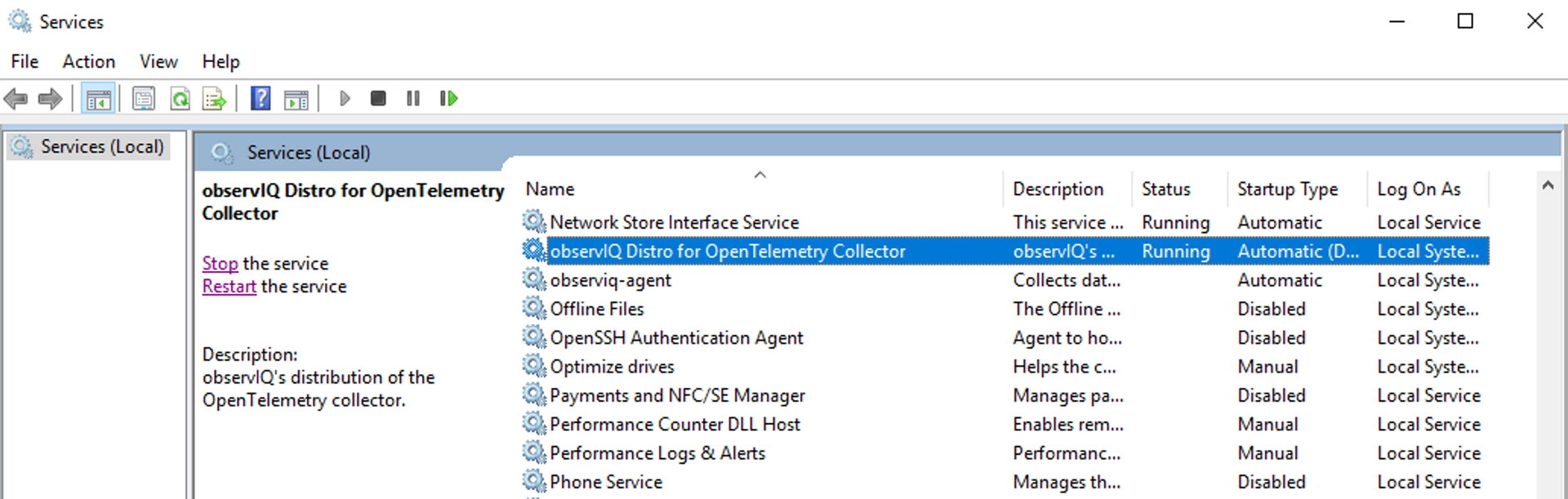Click gear icon of observiq-agent row
Viewport: 1568px width, 499px height.
tap(534, 279)
